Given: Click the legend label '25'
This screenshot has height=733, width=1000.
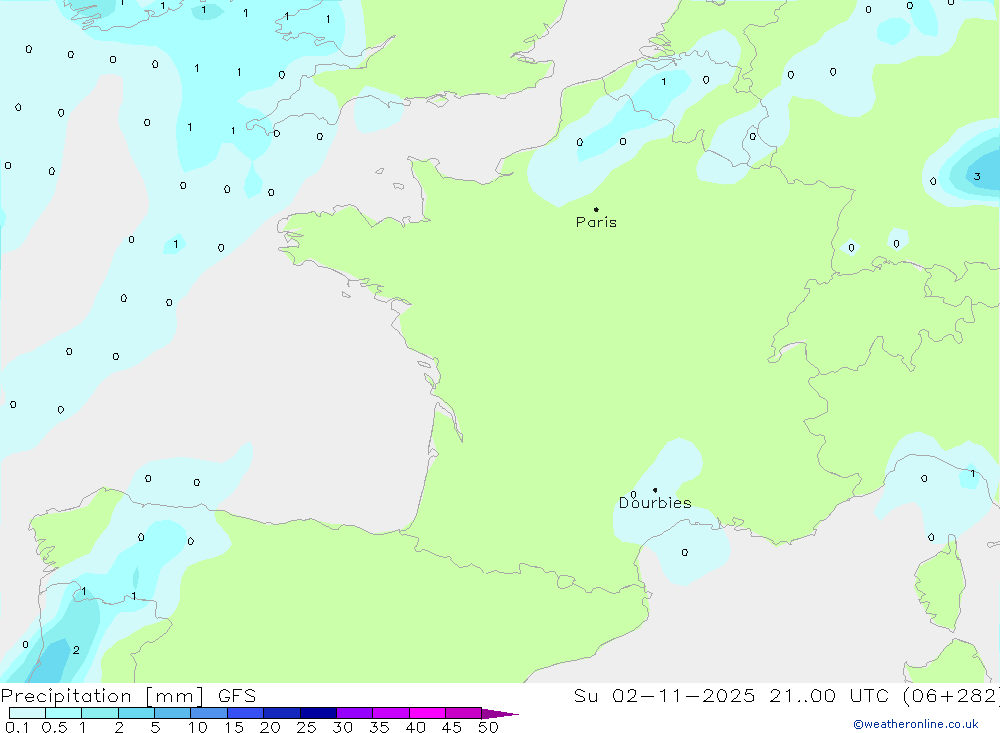Looking at the screenshot, I should (x=306, y=727).
